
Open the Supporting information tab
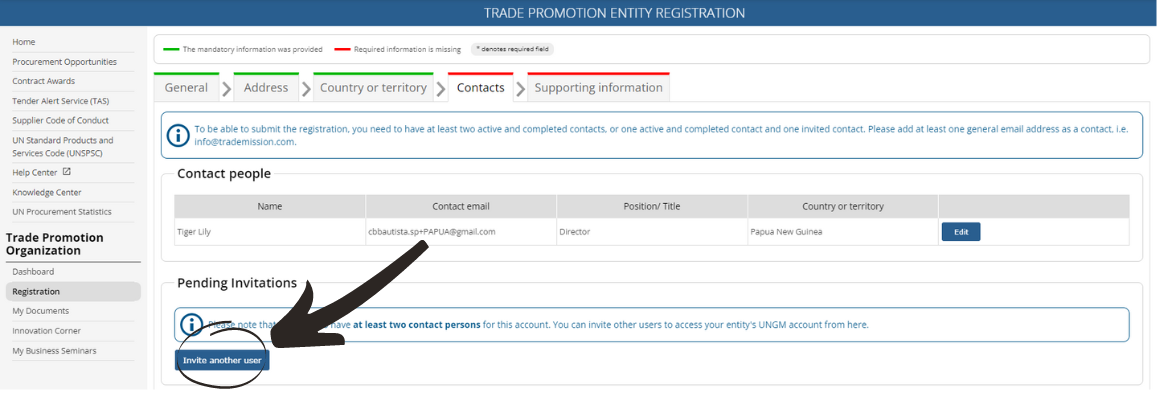598,87
